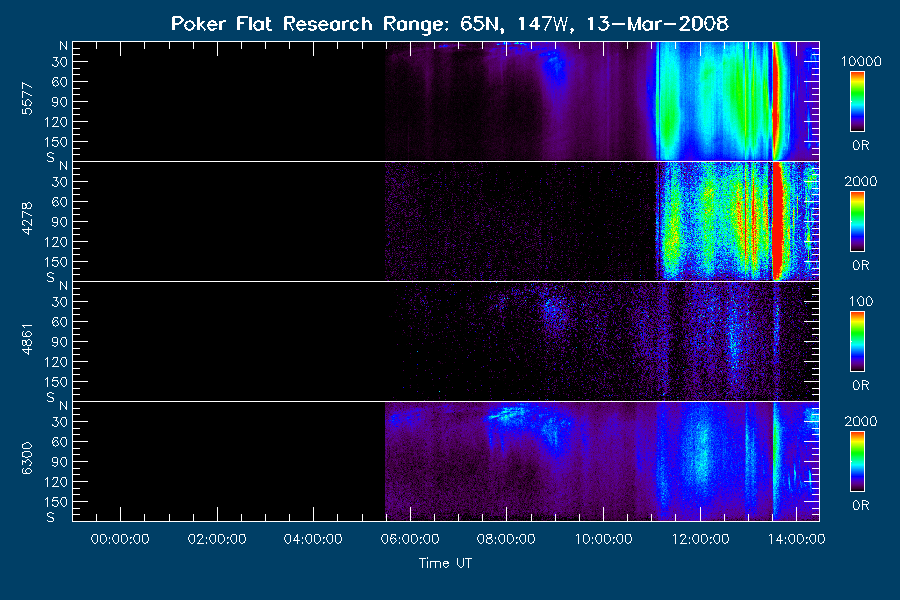This screenshot has height=600, width=900.
Task: Click the 0R label beside the 6300 panel
Action: 860,505
